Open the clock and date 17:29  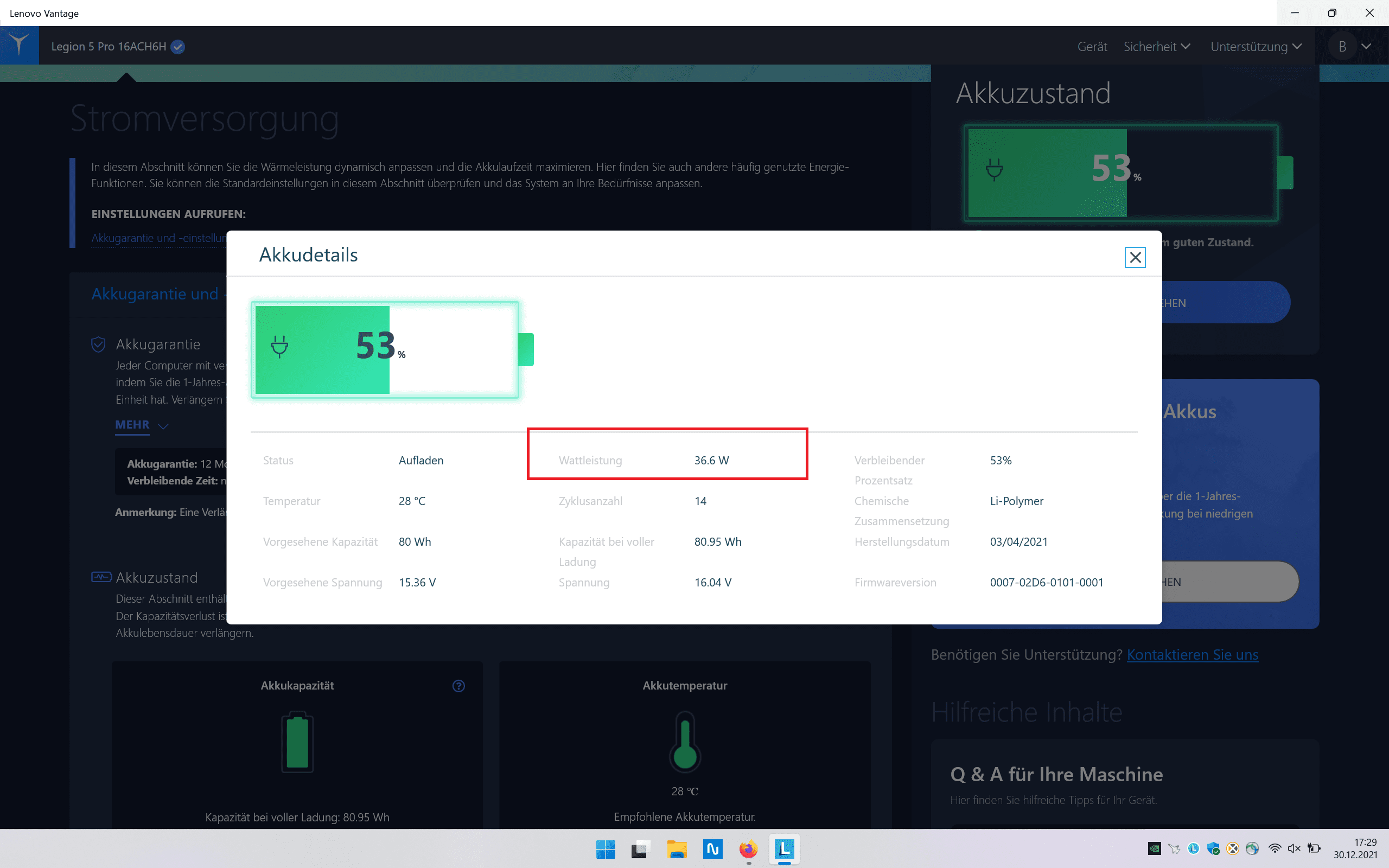[1355, 848]
